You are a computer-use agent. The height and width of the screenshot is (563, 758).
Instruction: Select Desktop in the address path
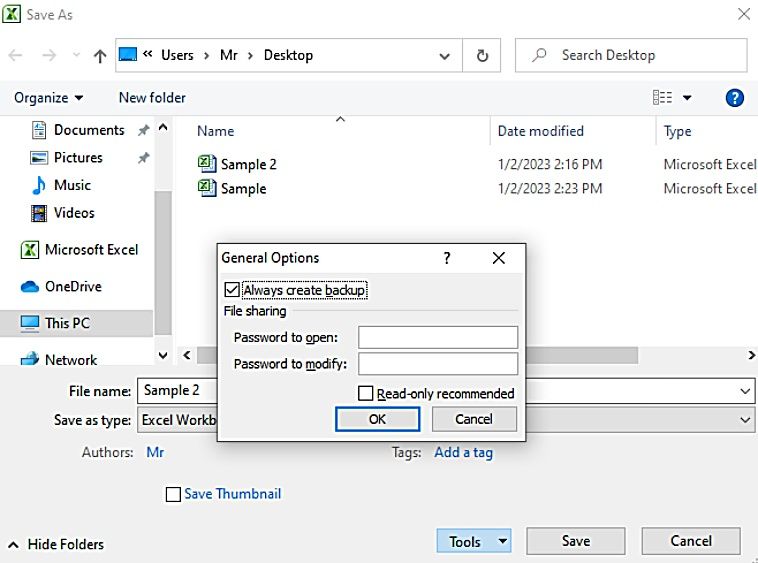click(x=288, y=55)
